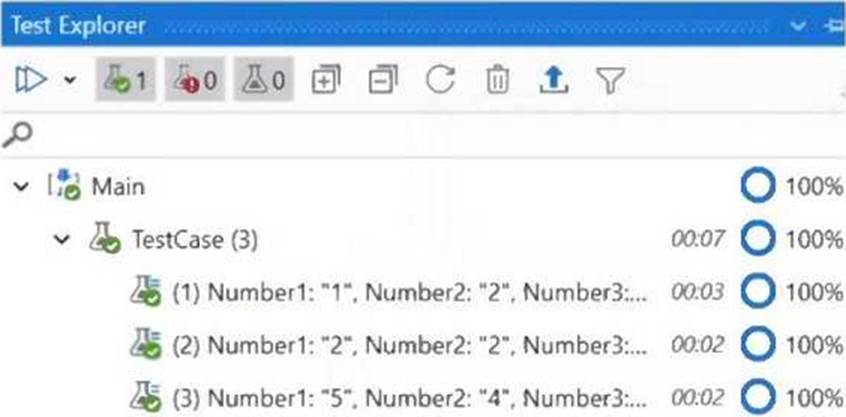
Task: Click the upload export icon
Action: coord(554,80)
